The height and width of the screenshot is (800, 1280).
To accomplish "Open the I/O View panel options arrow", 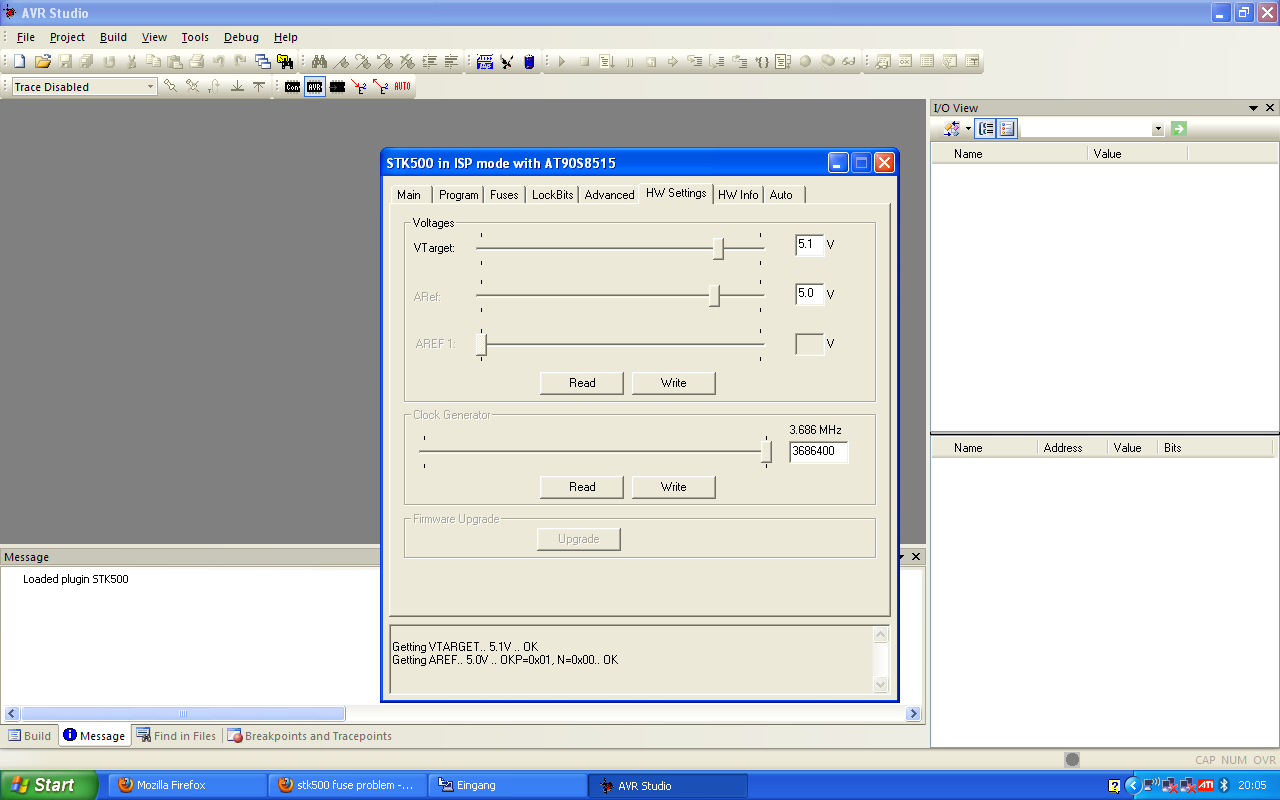I will coord(1253,108).
